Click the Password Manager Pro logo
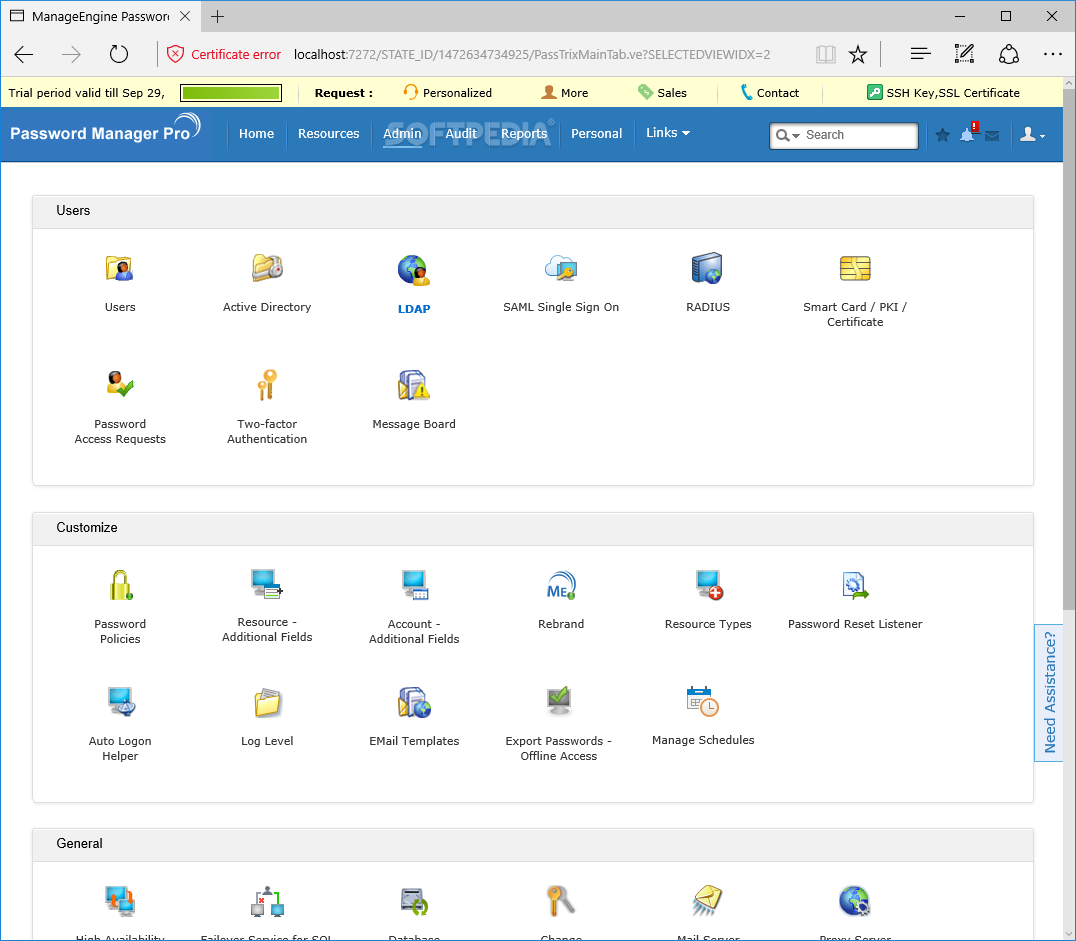Viewport: 1076px width, 941px height. [x=105, y=130]
